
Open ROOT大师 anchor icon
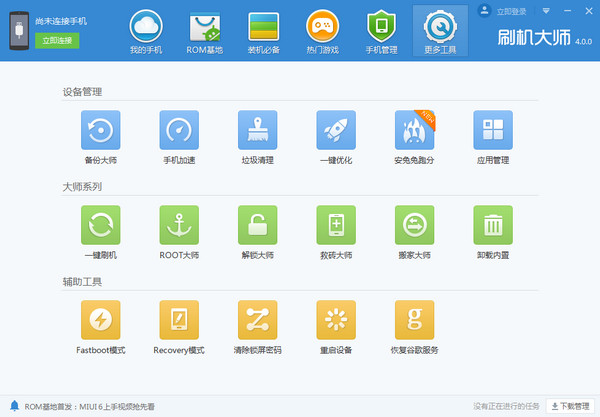[x=179, y=225]
